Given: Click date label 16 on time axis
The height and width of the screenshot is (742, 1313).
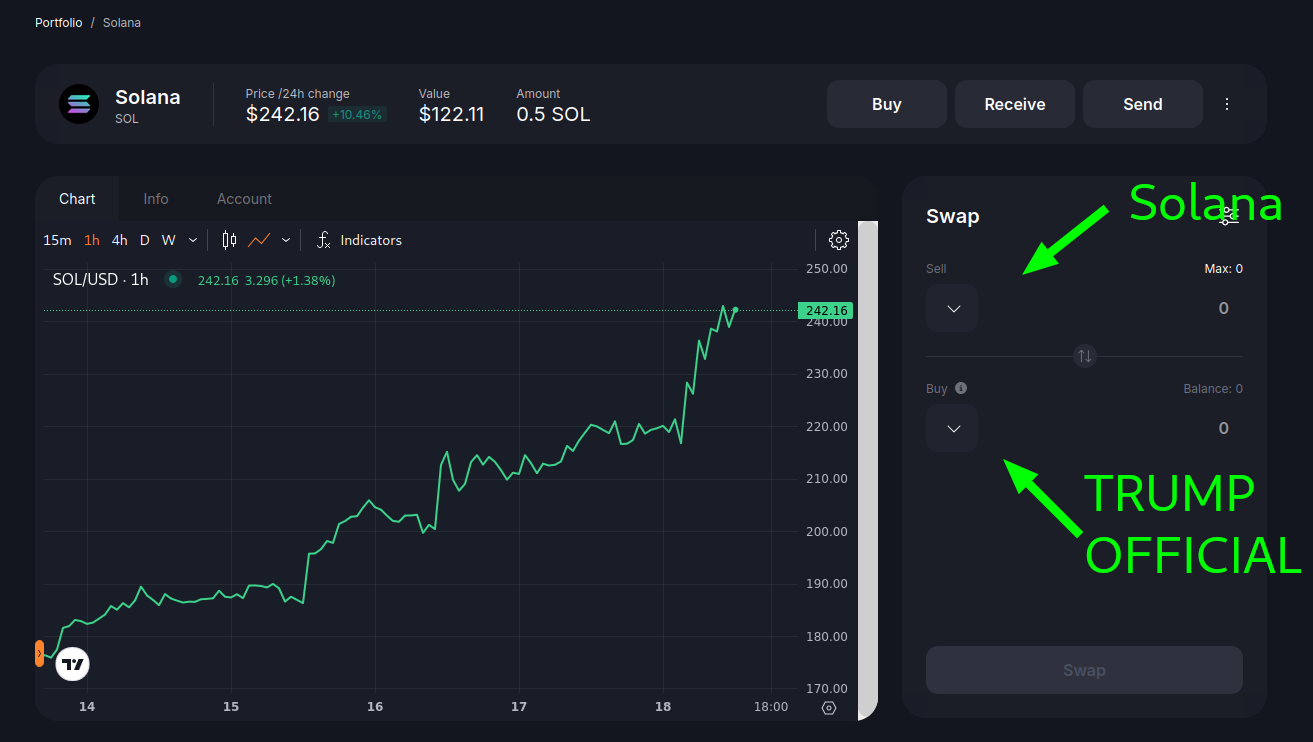Looking at the screenshot, I should (x=375, y=707).
